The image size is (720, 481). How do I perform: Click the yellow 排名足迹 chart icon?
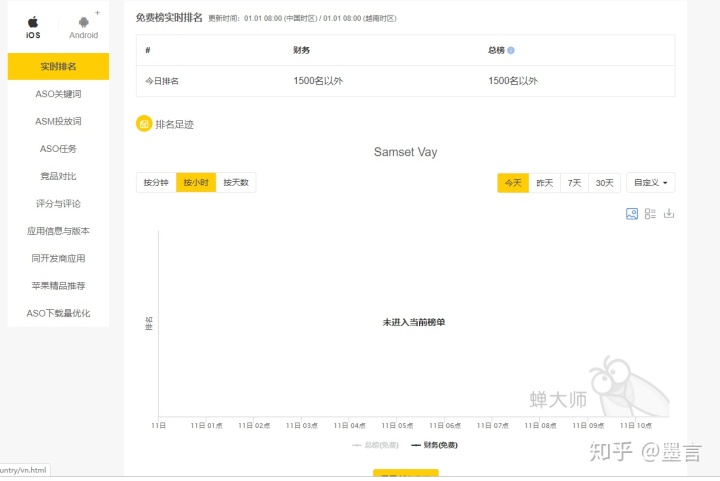(x=144, y=123)
